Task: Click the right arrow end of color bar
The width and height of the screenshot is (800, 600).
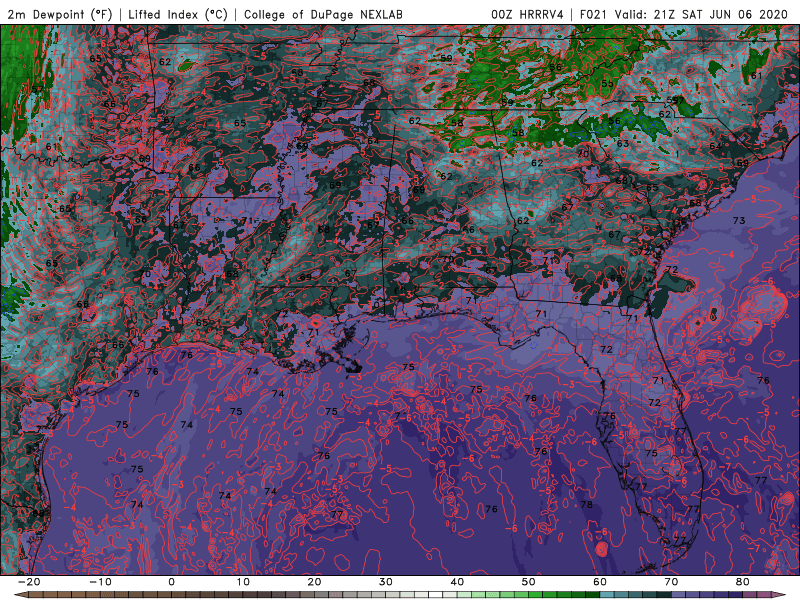Action: 779,594
